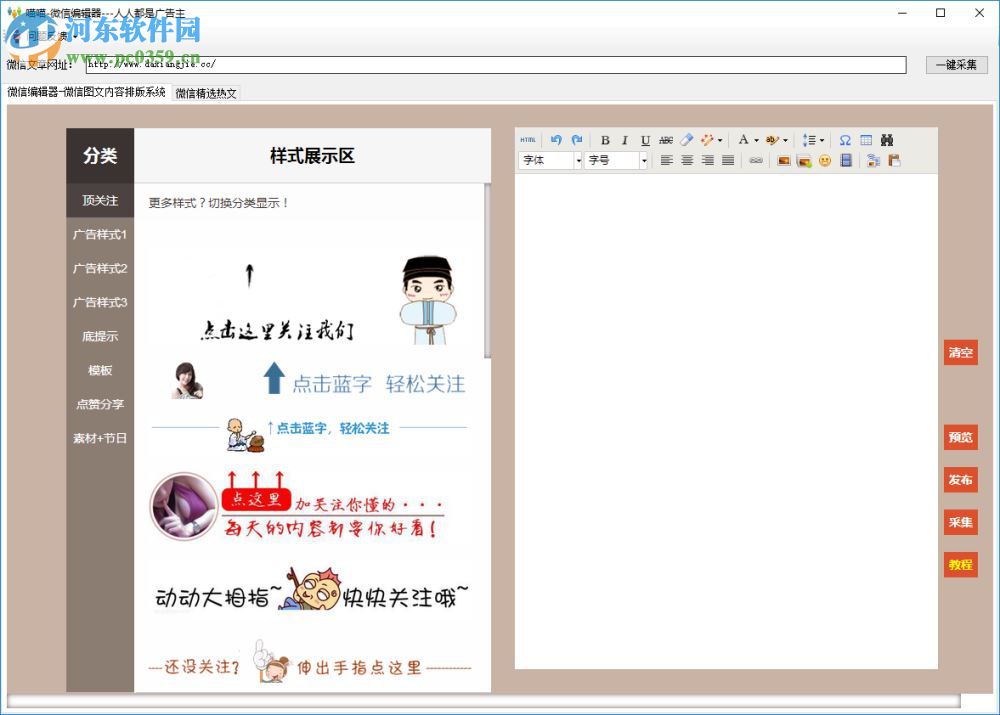Click the Undo icon in the editor toolbar

(556, 139)
